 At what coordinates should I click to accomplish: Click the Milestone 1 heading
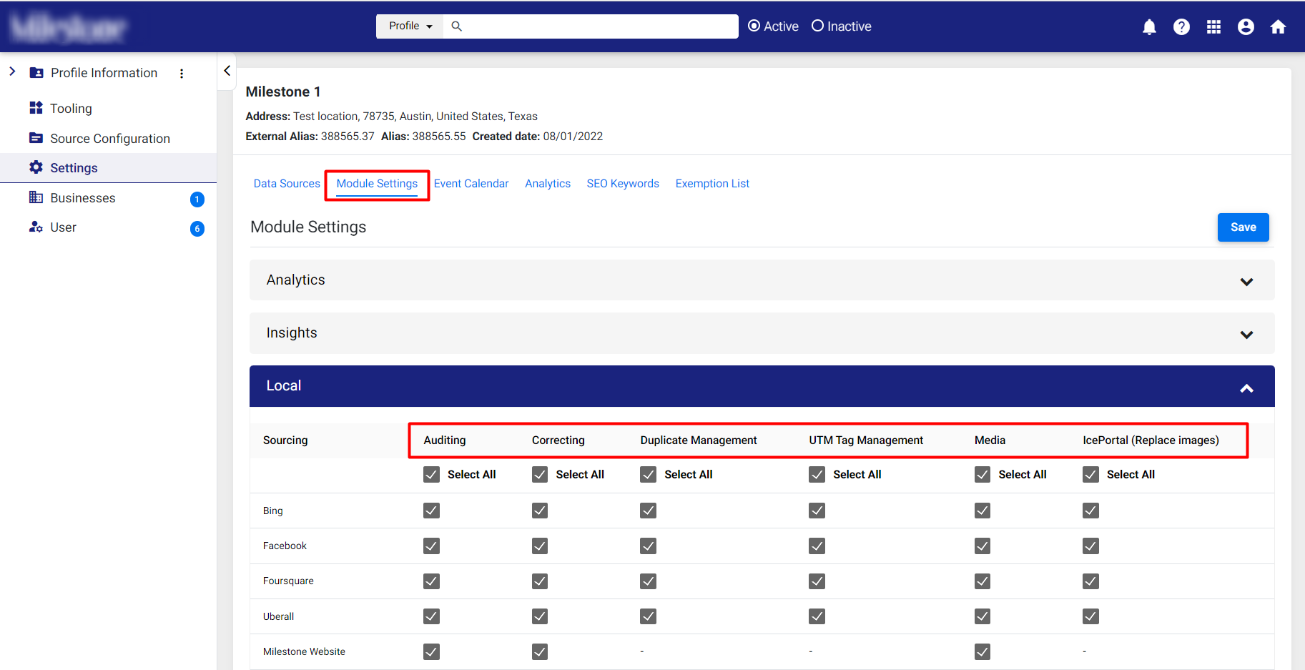click(283, 92)
